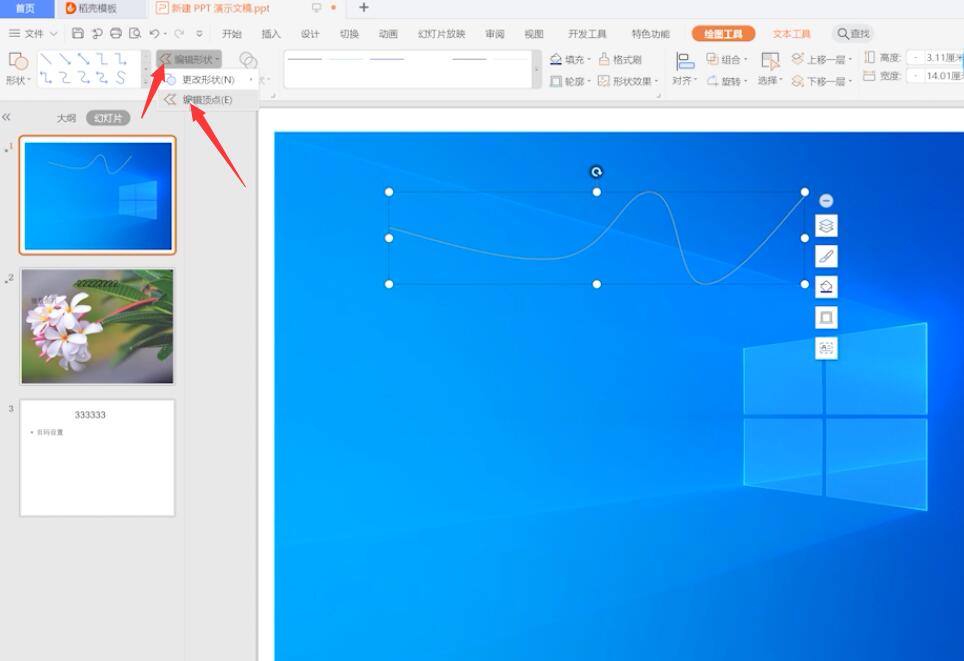This screenshot has width=964, height=661.
Task: Click the 宽度 width value field
Action: click(936, 76)
